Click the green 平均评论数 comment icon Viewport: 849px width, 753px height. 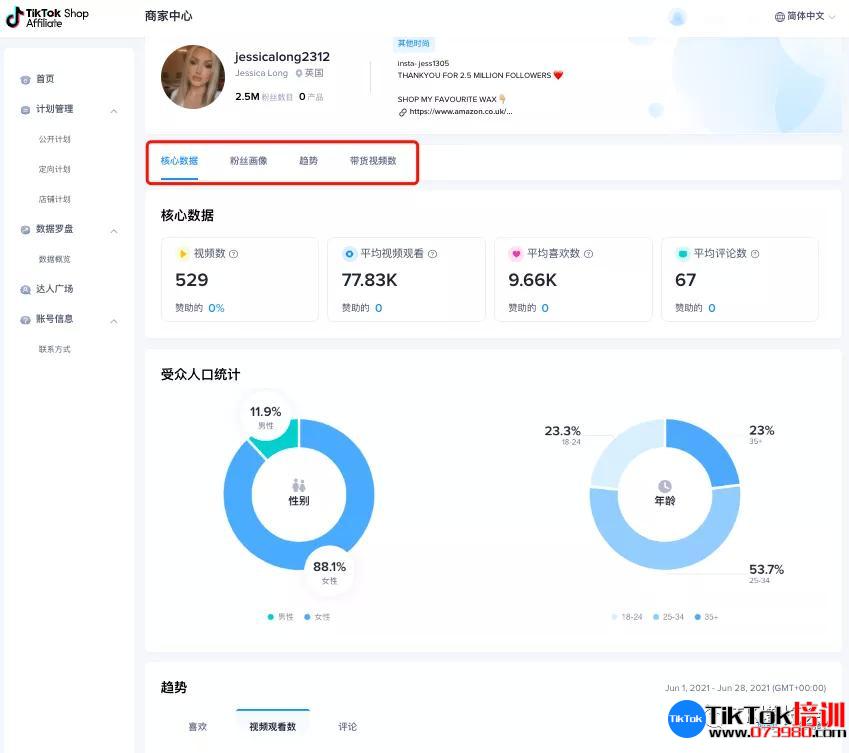(x=683, y=254)
